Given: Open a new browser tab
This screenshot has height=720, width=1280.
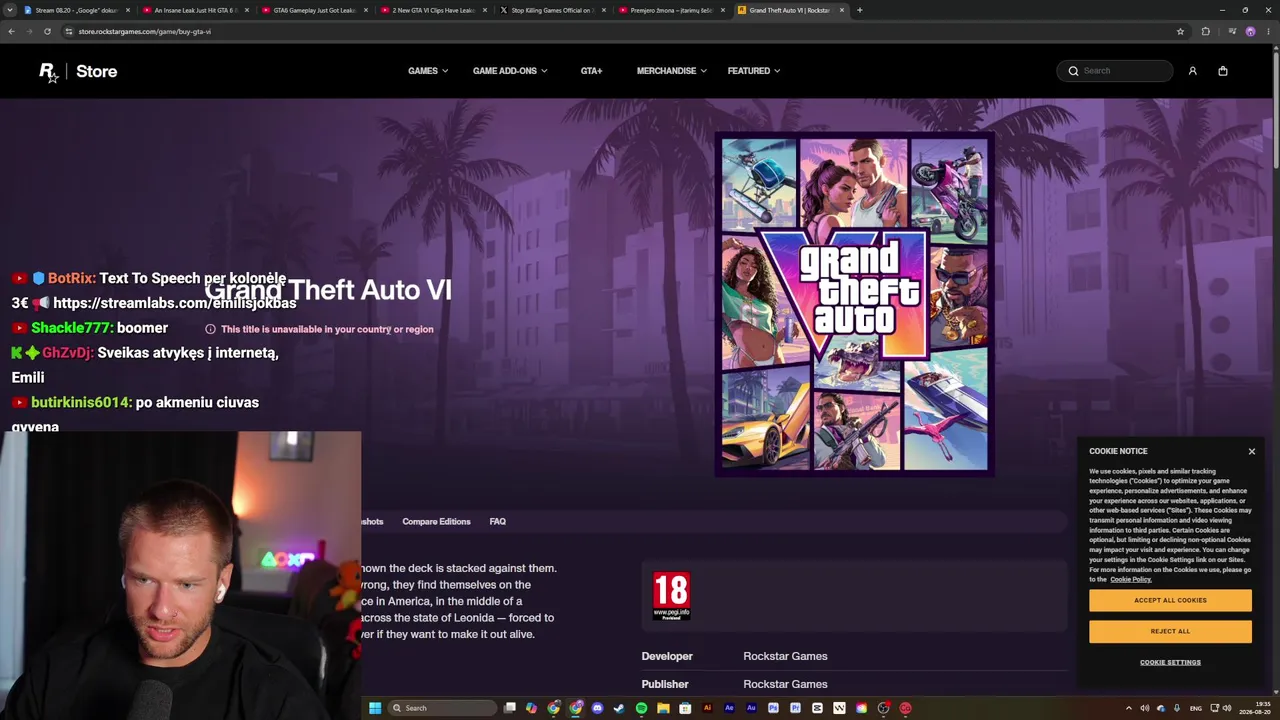Looking at the screenshot, I should [859, 10].
